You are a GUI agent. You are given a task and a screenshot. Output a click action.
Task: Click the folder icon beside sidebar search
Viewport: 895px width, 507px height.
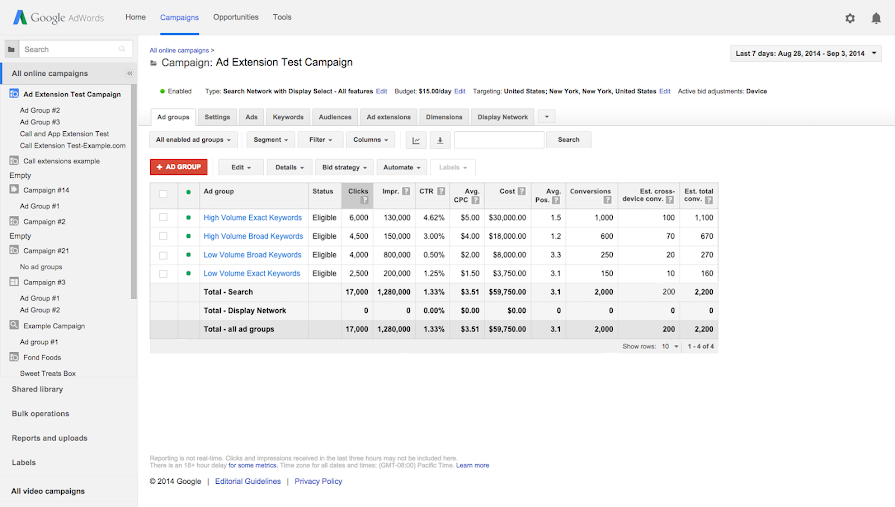(x=11, y=49)
